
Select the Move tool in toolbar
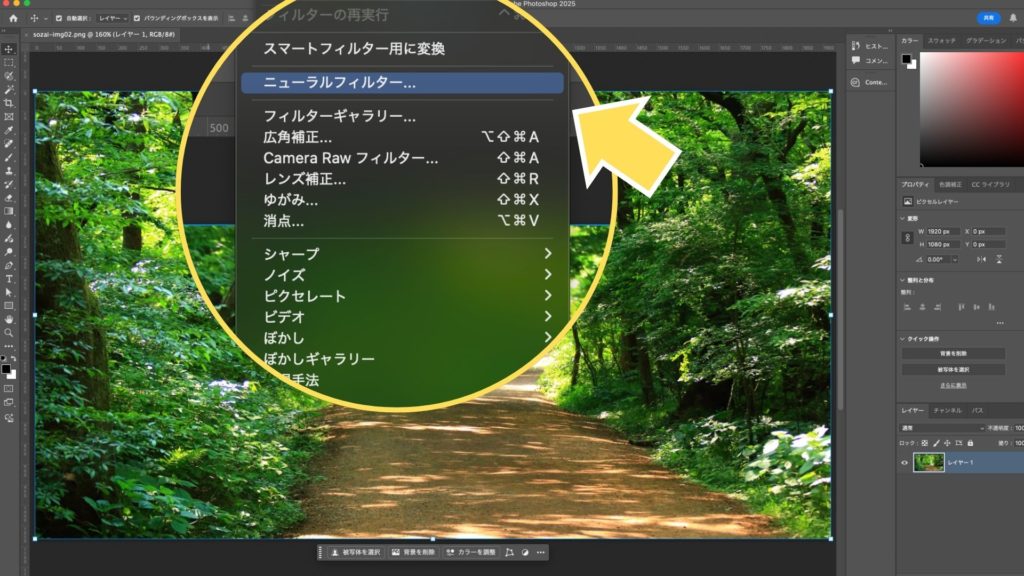(x=8, y=49)
